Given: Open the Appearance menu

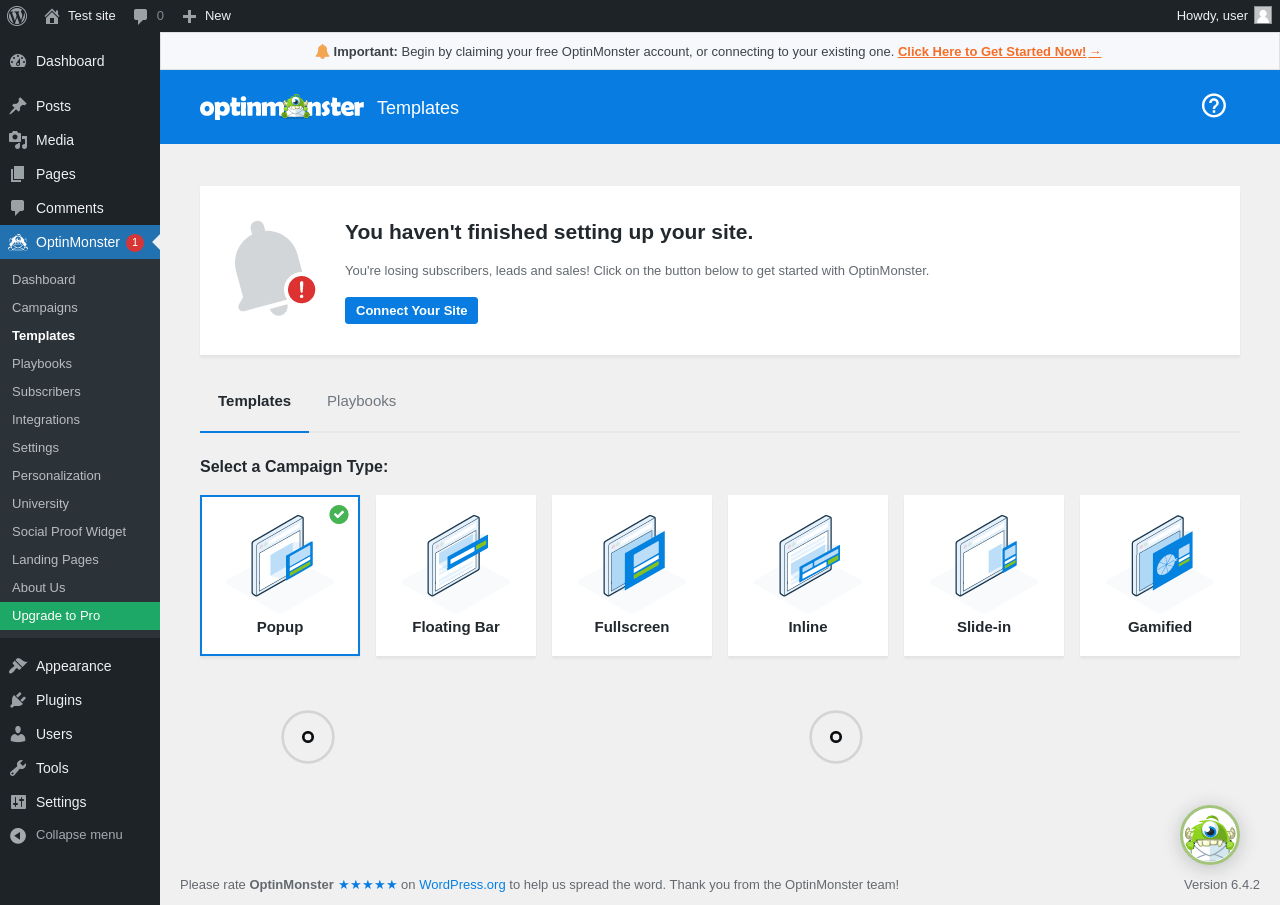Looking at the screenshot, I should (80, 666).
